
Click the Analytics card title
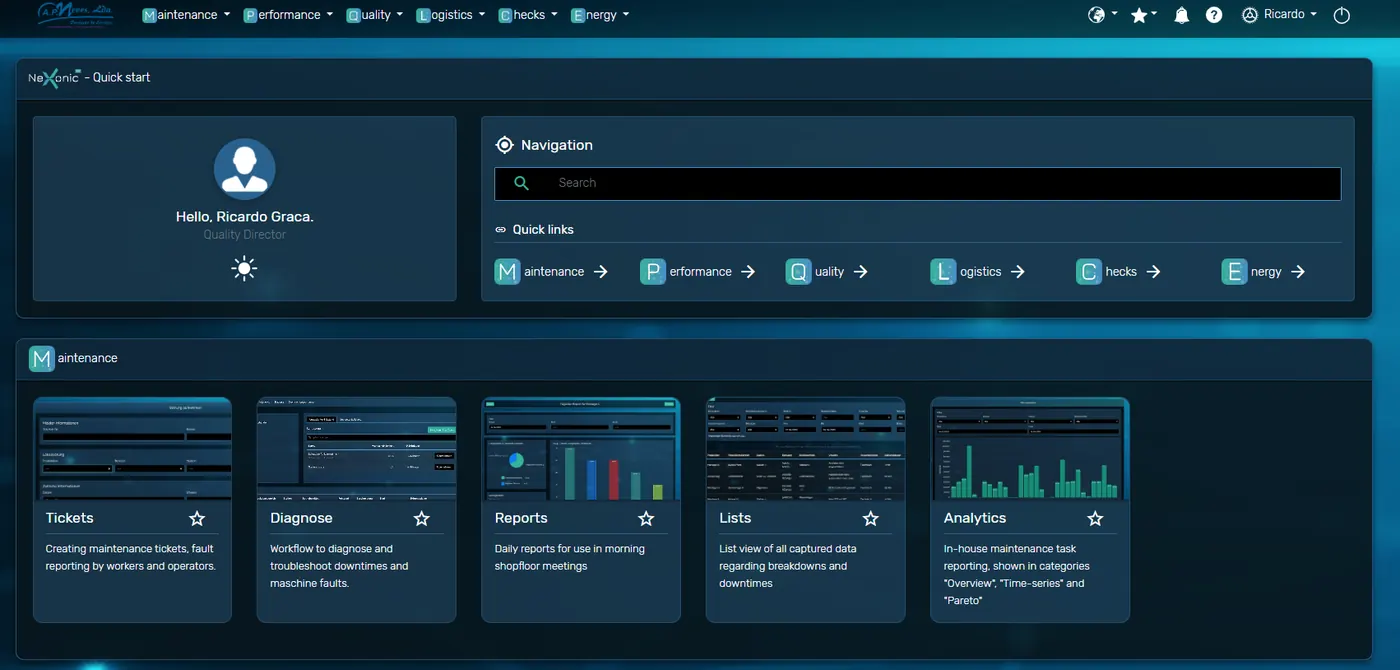pyautogui.click(x=975, y=518)
